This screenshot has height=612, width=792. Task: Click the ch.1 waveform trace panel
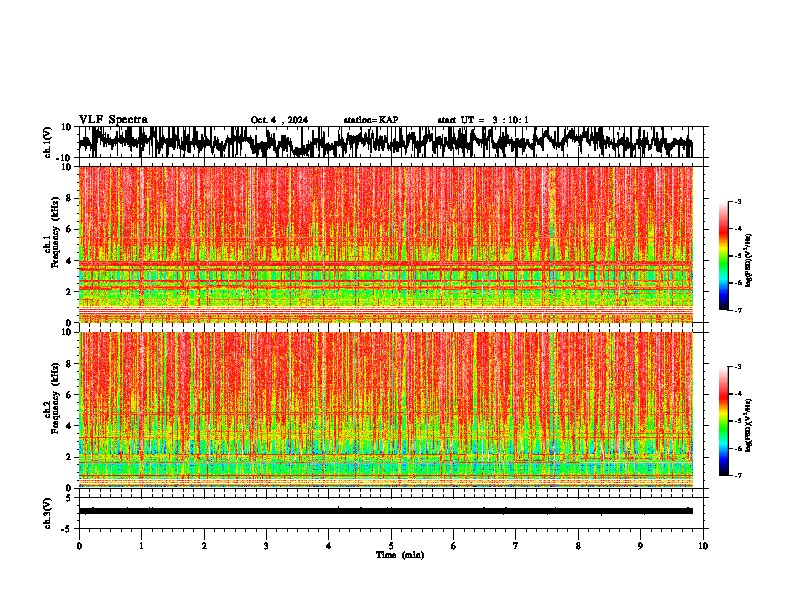390,142
